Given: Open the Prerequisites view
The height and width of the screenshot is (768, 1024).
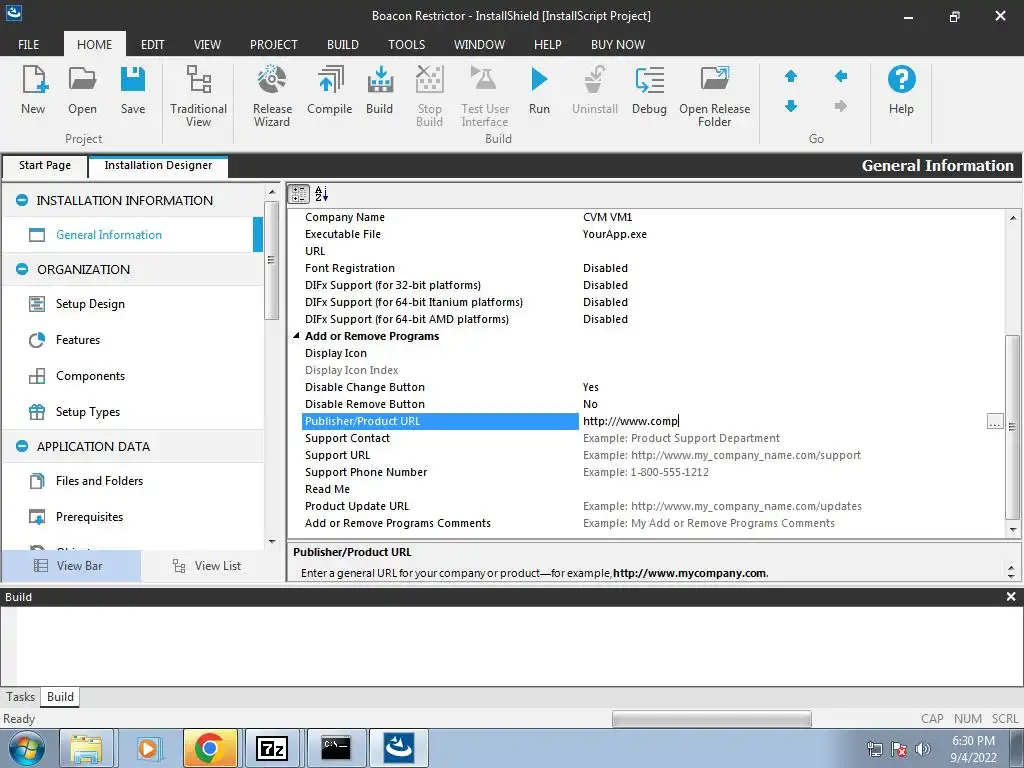Looking at the screenshot, I should pyautogui.click(x=89, y=517).
